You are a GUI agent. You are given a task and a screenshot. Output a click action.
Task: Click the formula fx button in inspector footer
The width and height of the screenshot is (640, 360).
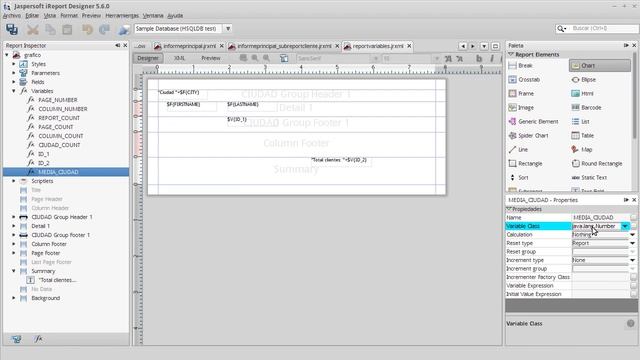pos(38,339)
